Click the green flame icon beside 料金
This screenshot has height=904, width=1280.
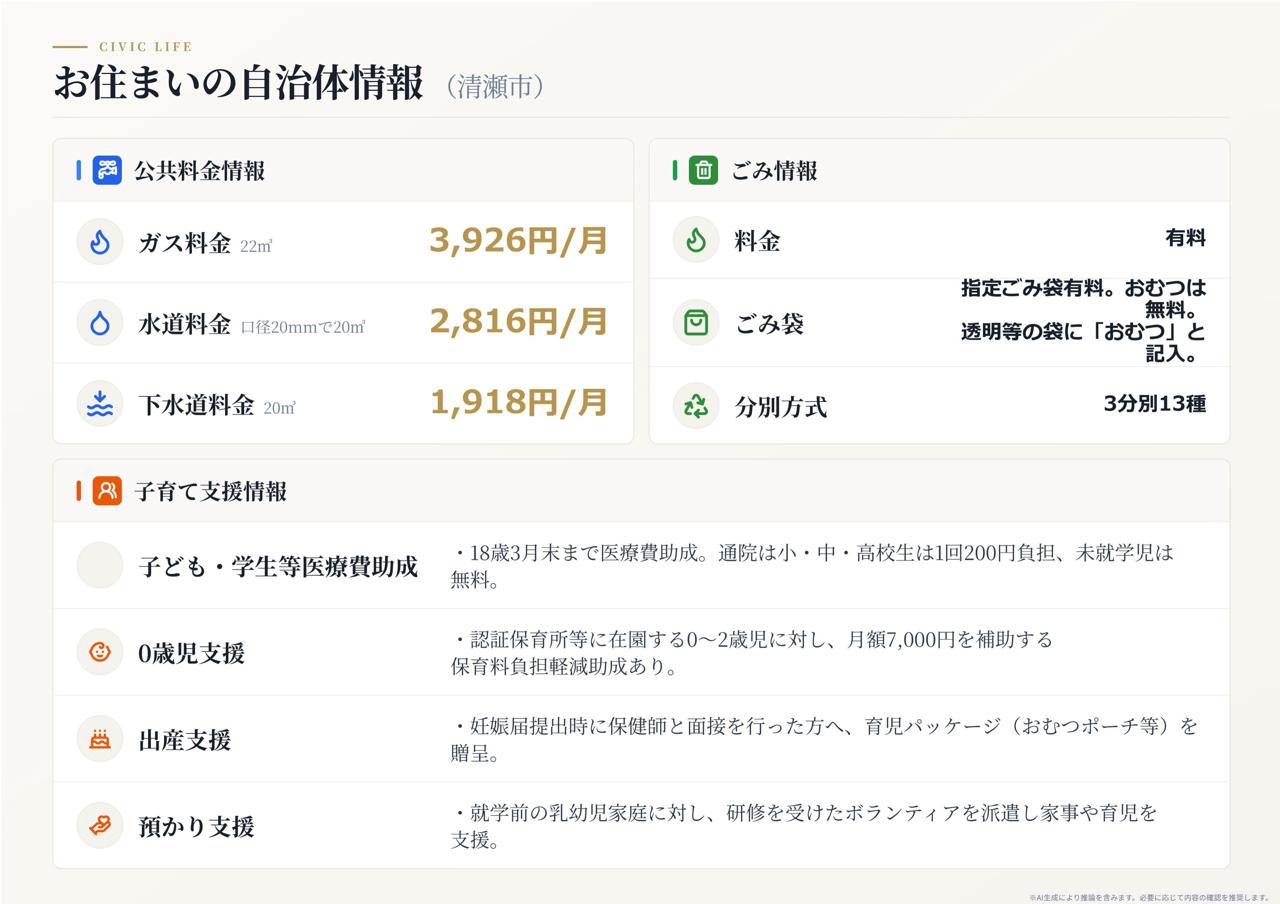[696, 240]
